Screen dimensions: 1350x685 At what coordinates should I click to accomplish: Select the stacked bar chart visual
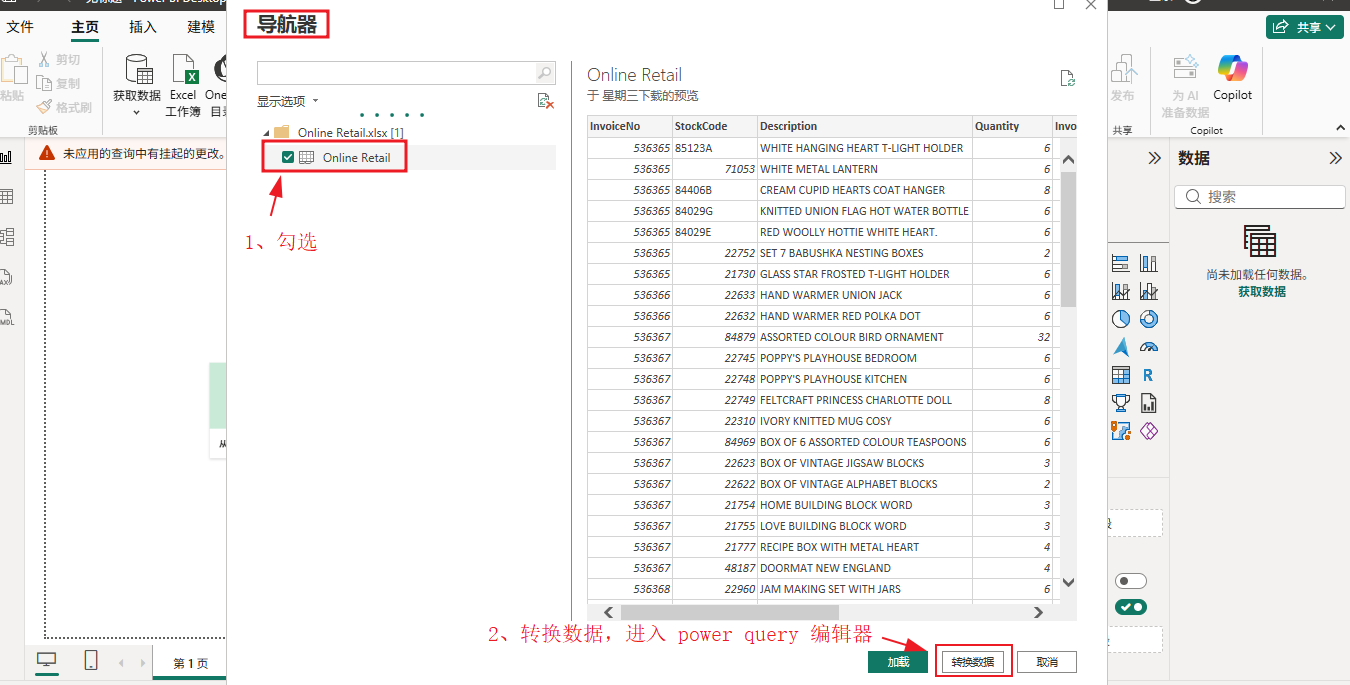1121,263
